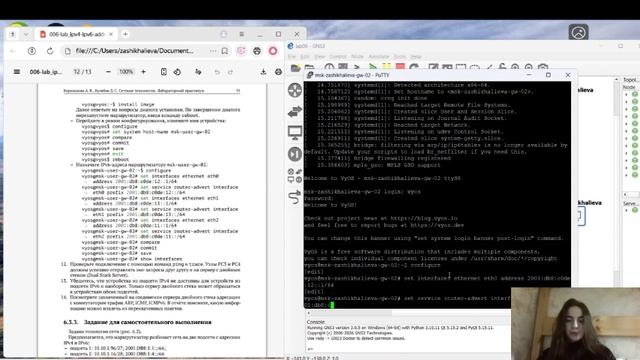Screen dimensions: 640x360
Task: Click the insert picture icon in the GNS3 toolbar
Action: (447, 67)
